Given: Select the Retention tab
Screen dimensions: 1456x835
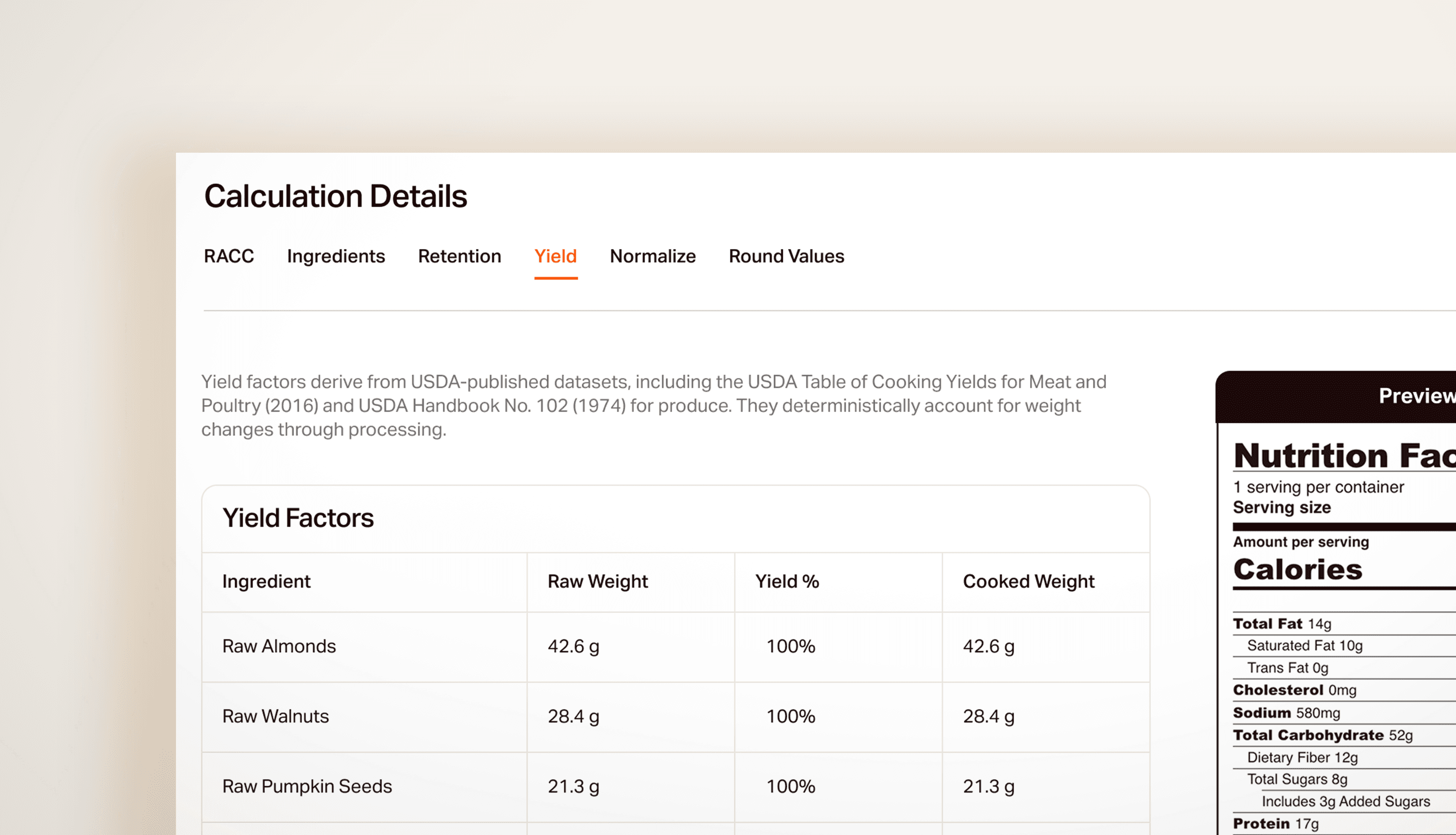Looking at the screenshot, I should pos(459,256).
